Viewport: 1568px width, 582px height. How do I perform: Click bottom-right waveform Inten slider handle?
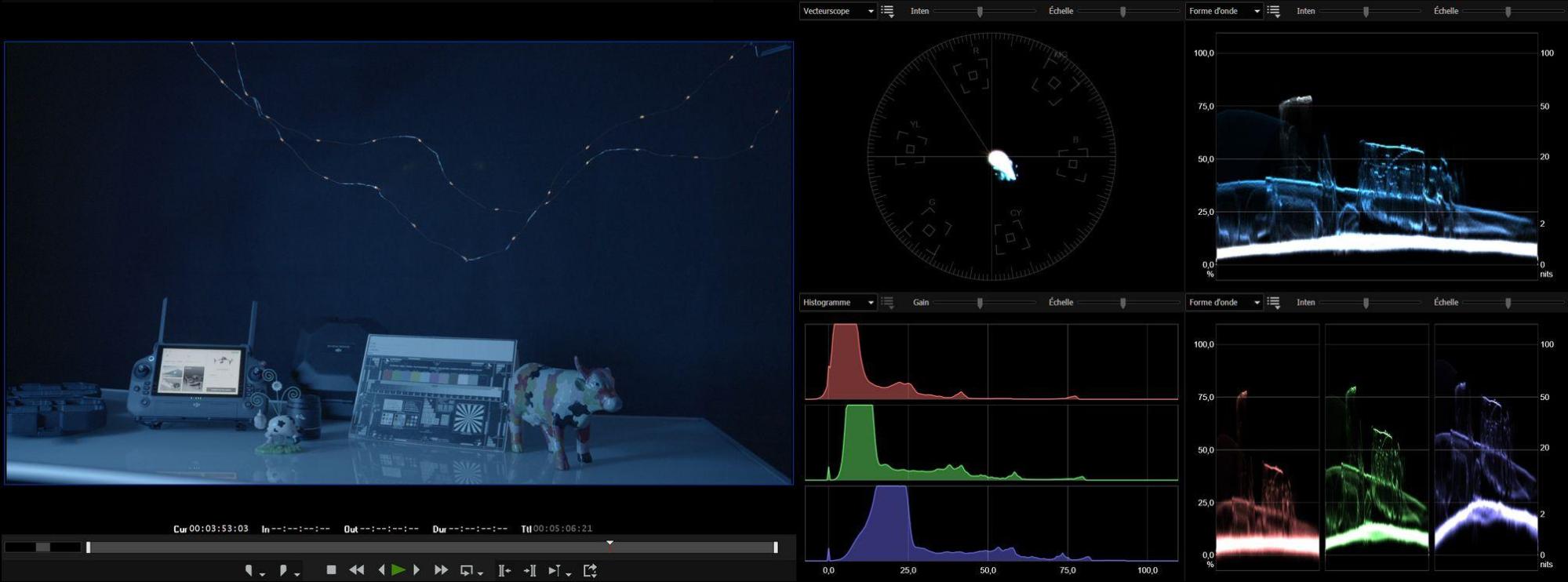pyautogui.click(x=1366, y=302)
